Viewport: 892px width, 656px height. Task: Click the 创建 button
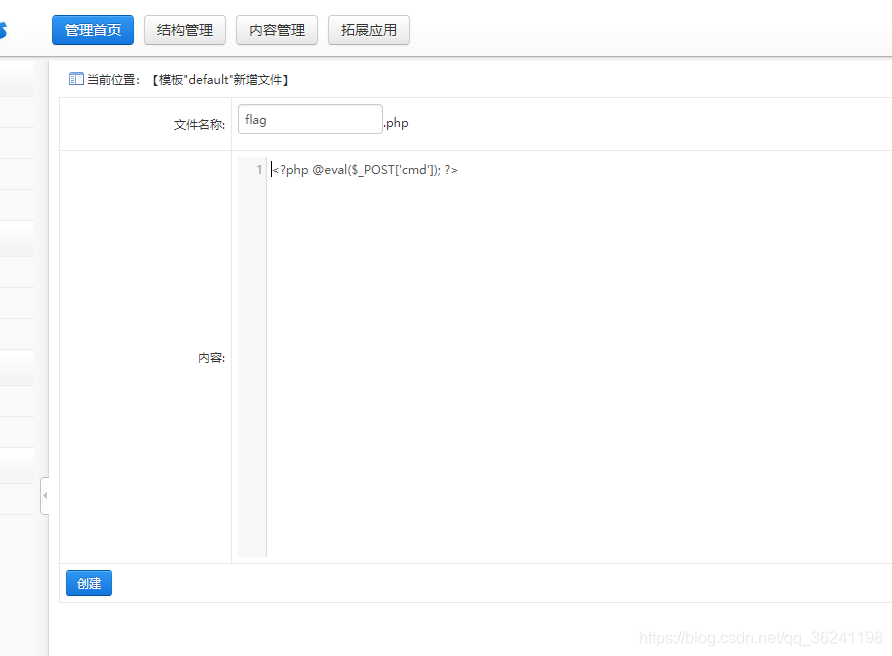[89, 583]
